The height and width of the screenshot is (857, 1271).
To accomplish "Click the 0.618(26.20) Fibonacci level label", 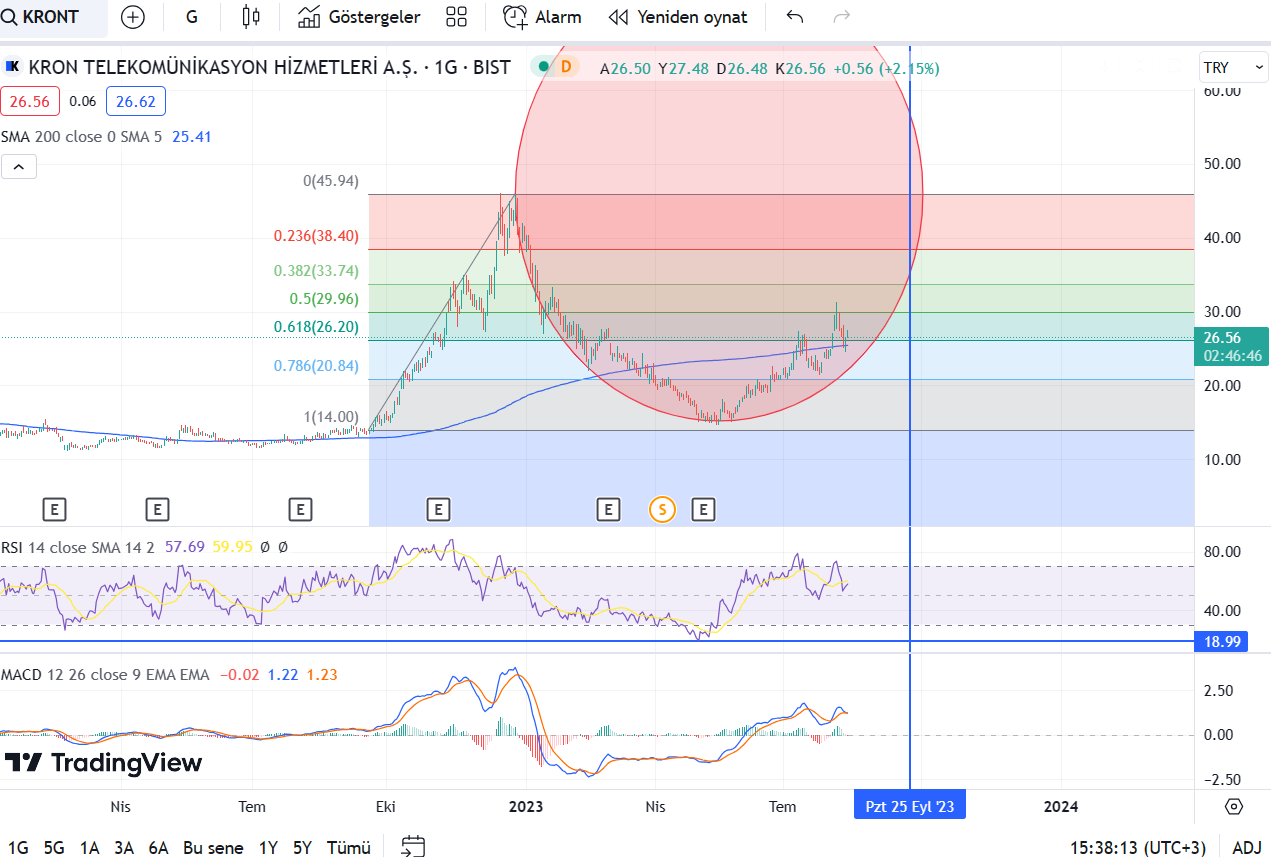I will click(x=316, y=327).
